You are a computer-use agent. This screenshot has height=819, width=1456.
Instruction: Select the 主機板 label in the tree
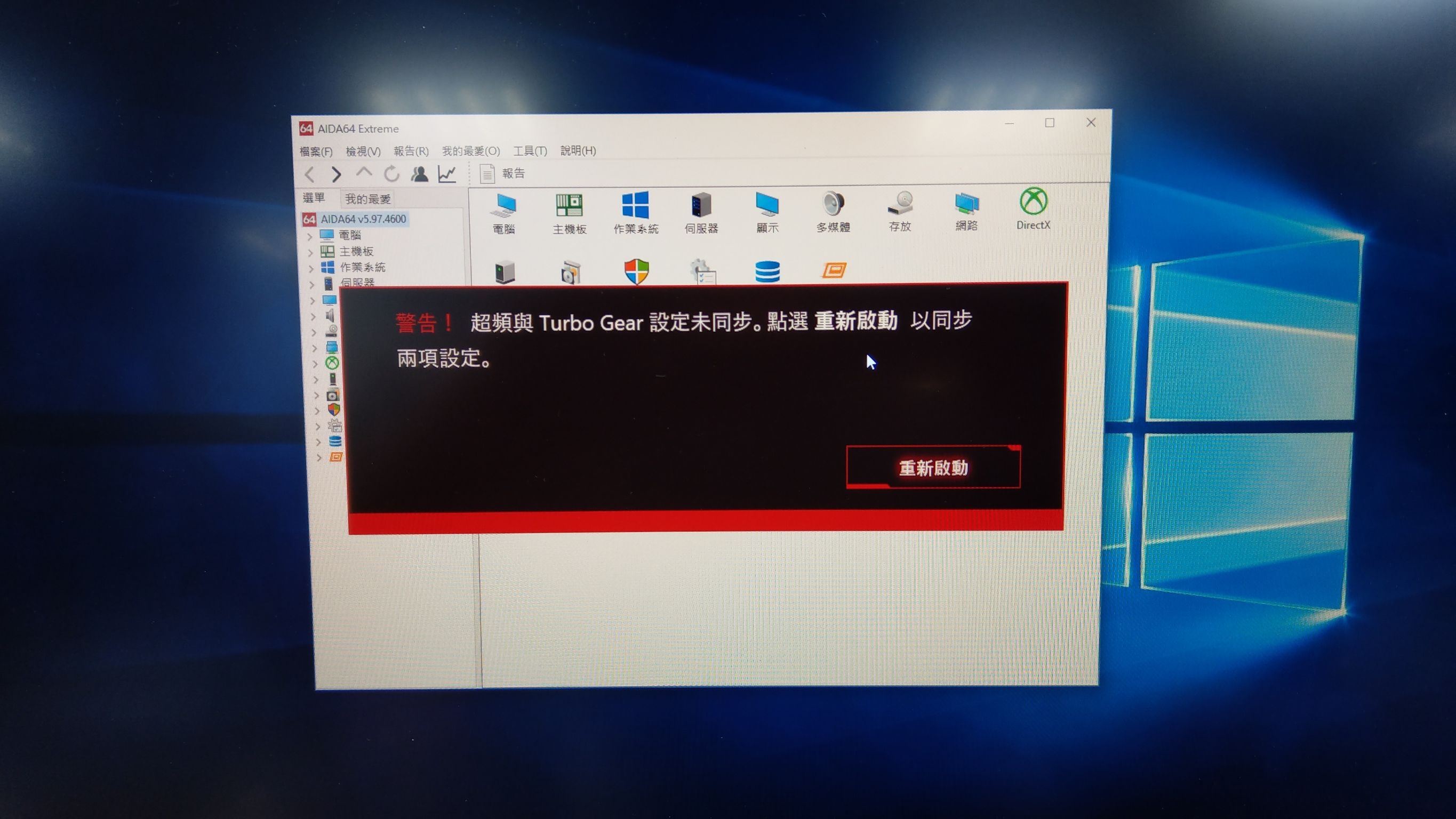tap(356, 252)
